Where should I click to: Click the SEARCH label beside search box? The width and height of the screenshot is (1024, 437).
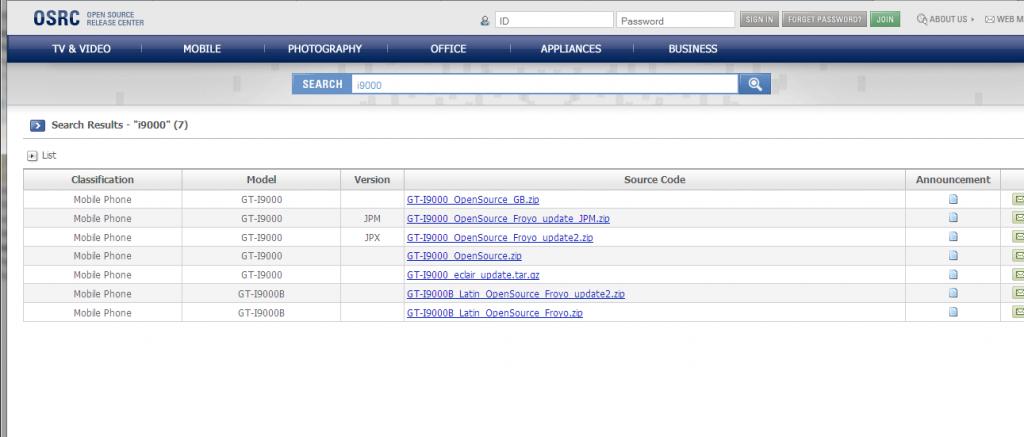322,84
